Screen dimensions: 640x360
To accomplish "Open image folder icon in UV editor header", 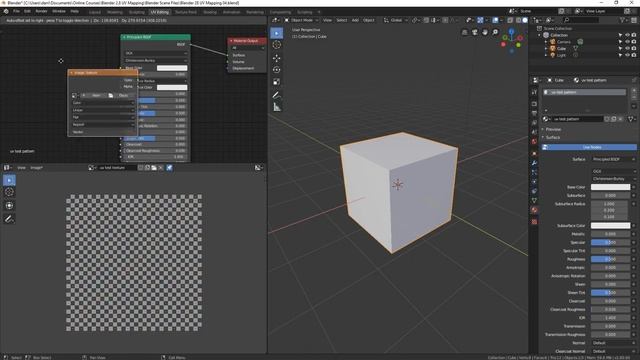I will click(x=154, y=168).
